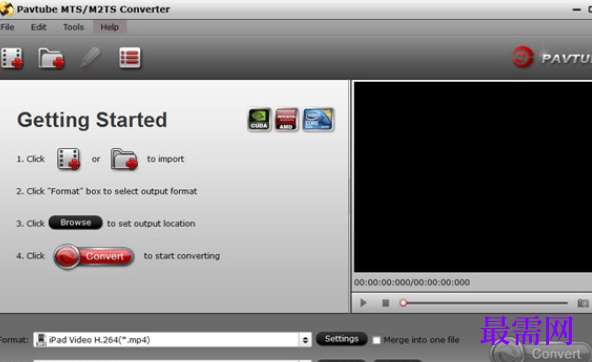Open the format Settings button
The width and height of the screenshot is (592, 362).
click(341, 339)
